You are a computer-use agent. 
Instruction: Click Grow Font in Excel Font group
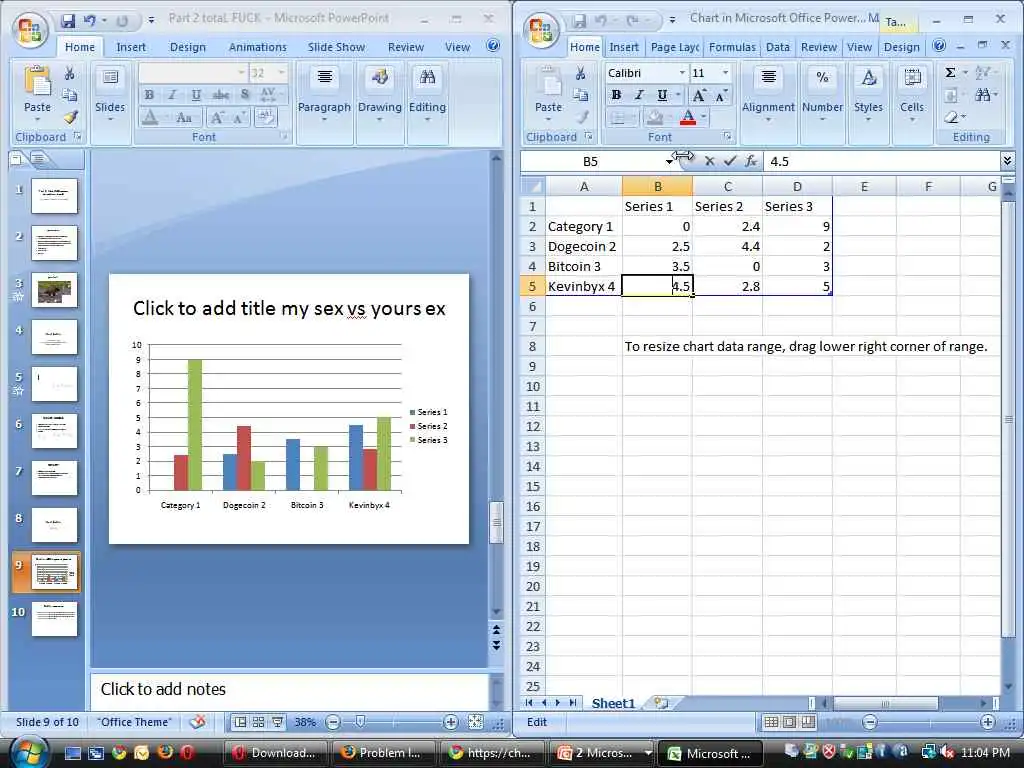tap(699, 96)
